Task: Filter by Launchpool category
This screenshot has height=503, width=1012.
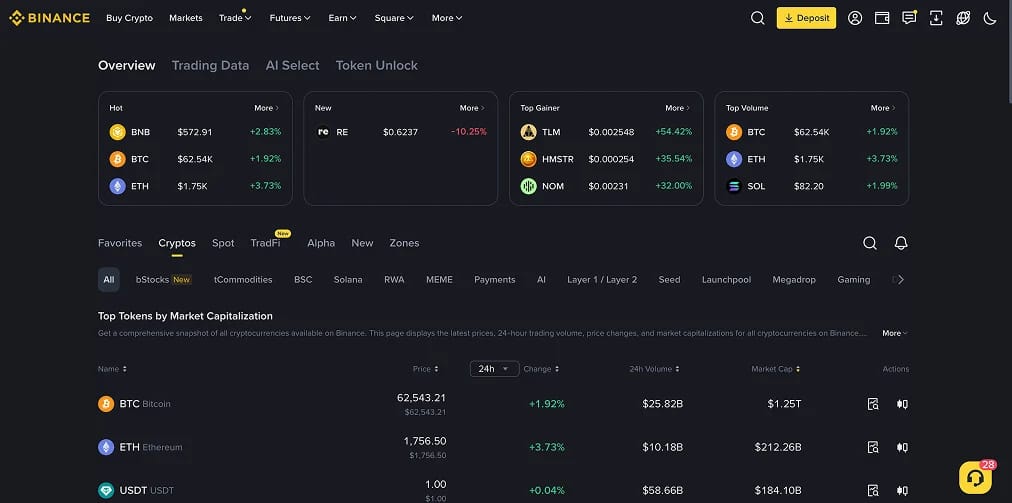Action: tap(727, 280)
